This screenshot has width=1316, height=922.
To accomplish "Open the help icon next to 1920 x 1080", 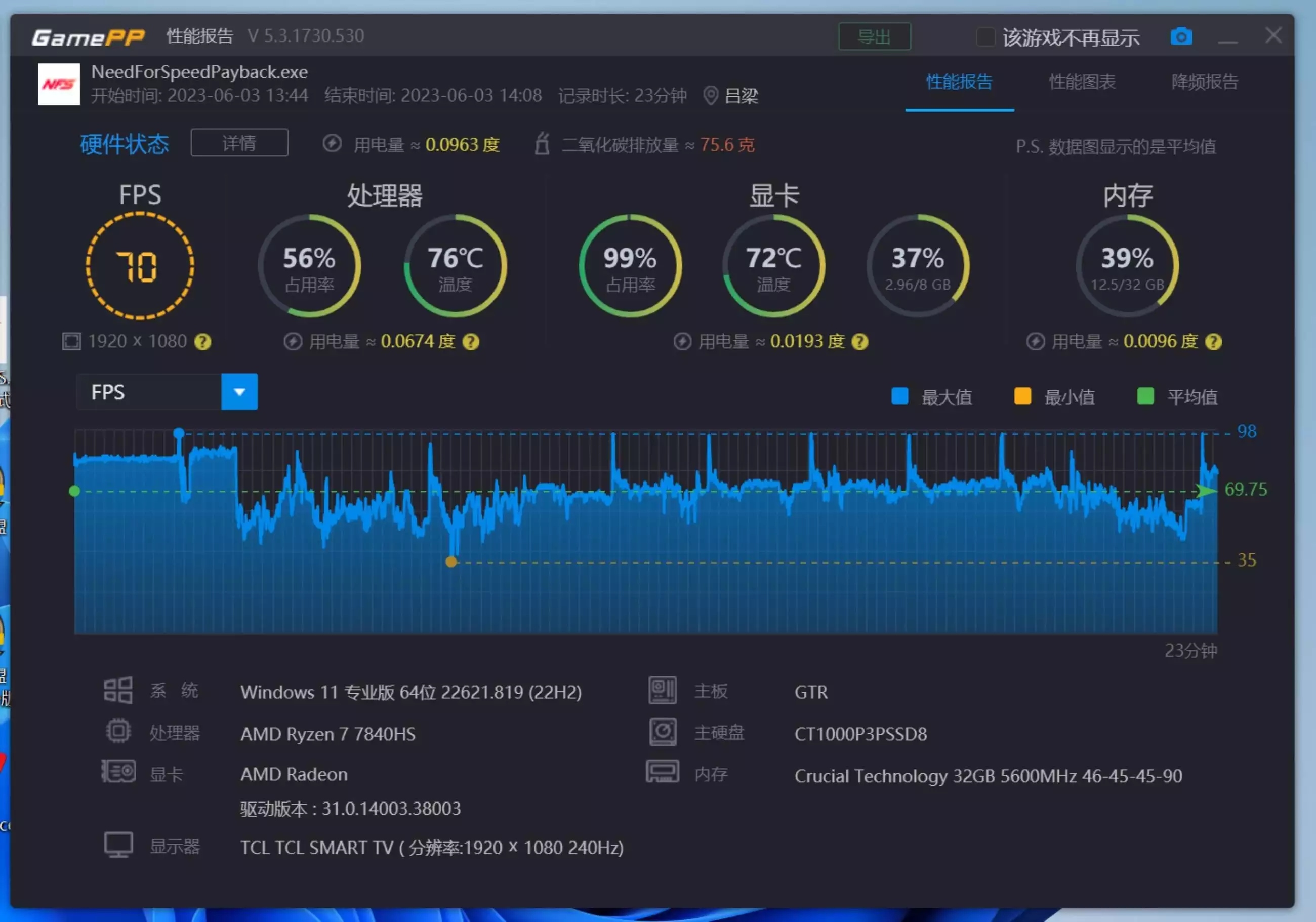I will point(203,342).
